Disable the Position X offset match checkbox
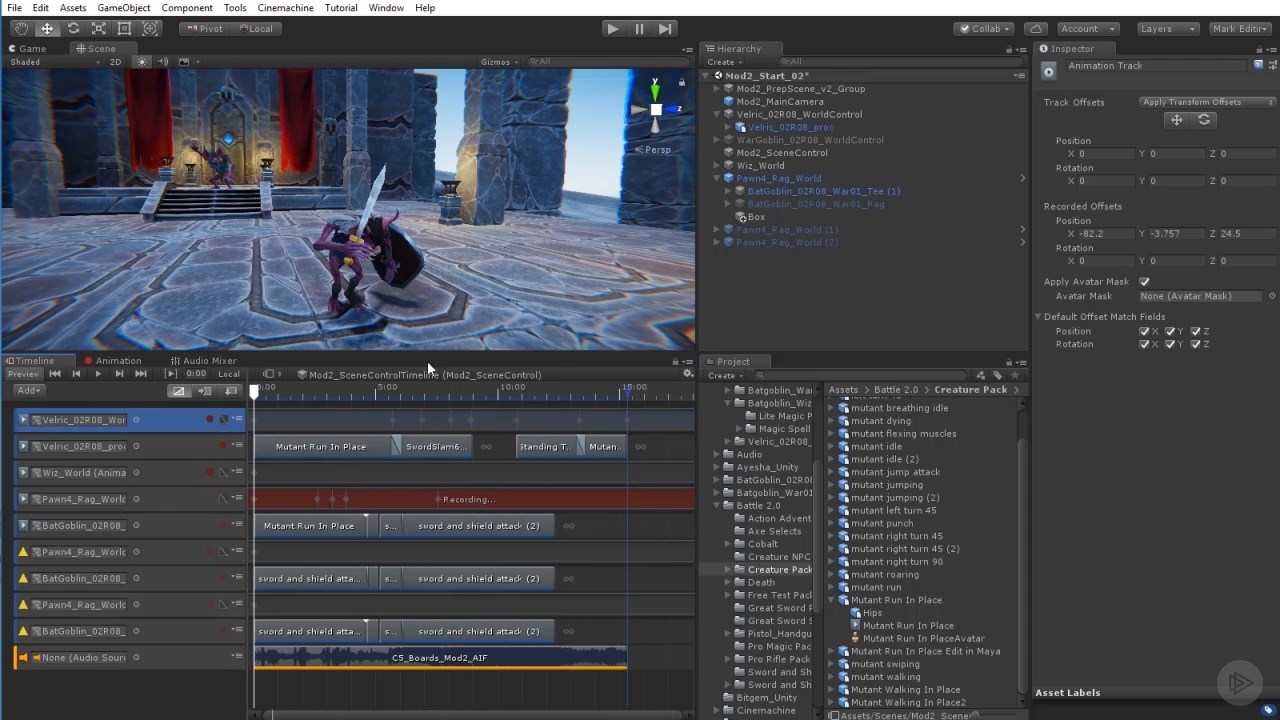Image resolution: width=1280 pixels, height=720 pixels. (1145, 331)
